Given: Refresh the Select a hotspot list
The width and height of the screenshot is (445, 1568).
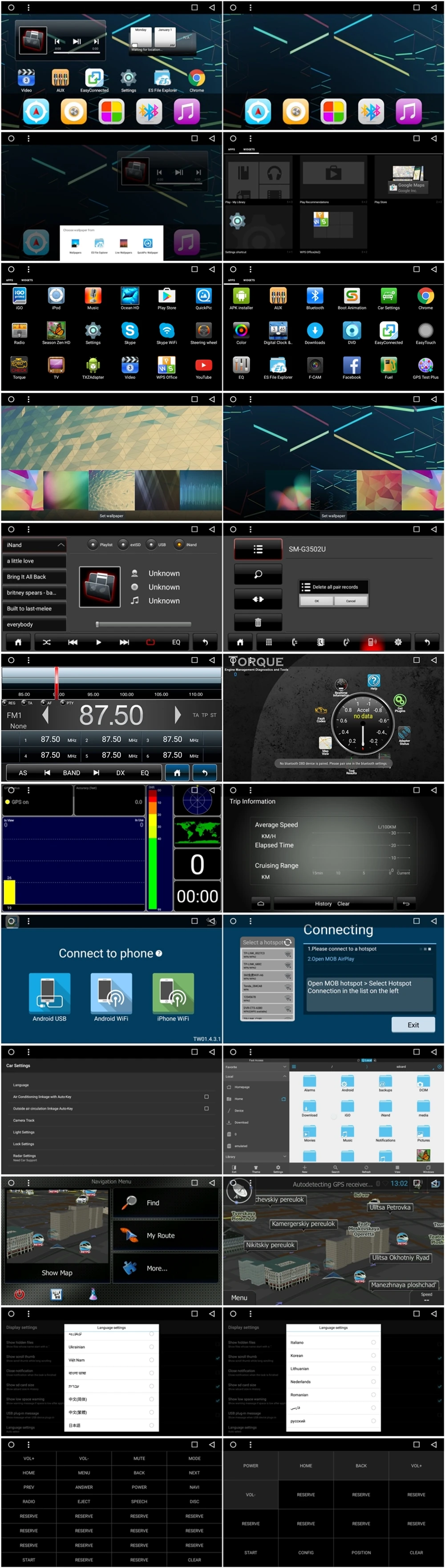Looking at the screenshot, I should tap(288, 942).
